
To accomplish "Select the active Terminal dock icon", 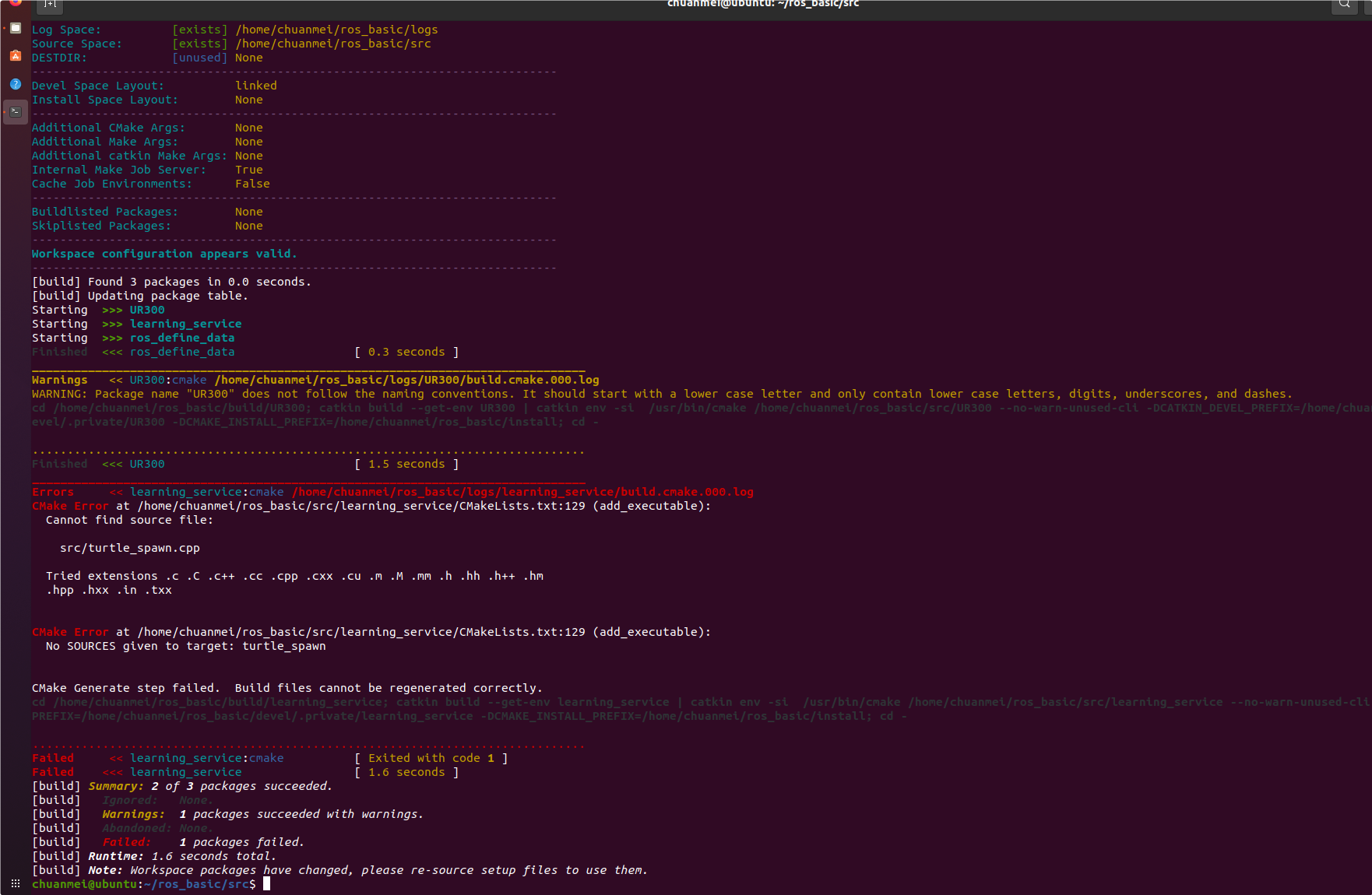I will pyautogui.click(x=16, y=111).
